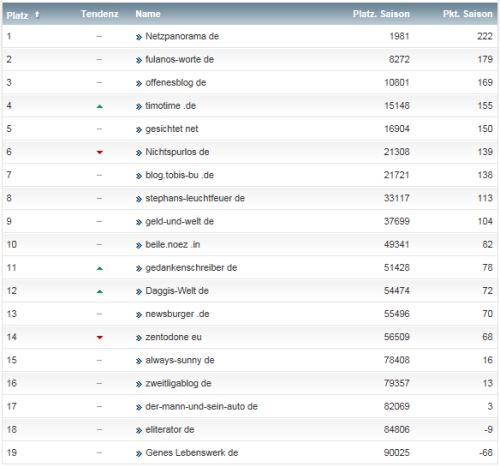500x467 pixels.
Task: Click the red down triangle in zentodone row
Action: tap(99, 337)
